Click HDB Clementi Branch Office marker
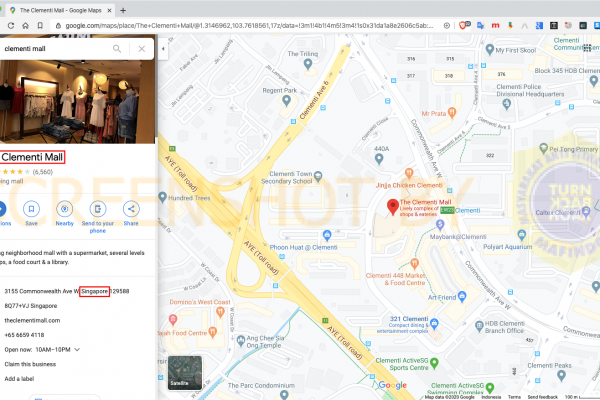 (x=479, y=327)
